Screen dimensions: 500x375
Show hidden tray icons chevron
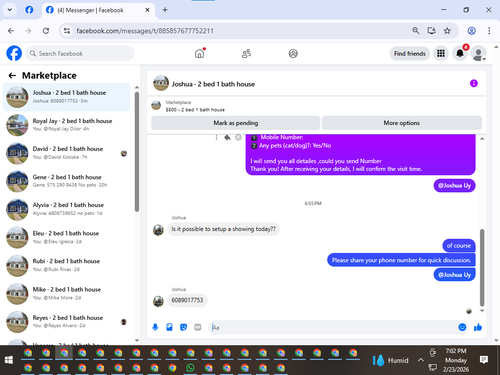pyautogui.click(x=421, y=360)
